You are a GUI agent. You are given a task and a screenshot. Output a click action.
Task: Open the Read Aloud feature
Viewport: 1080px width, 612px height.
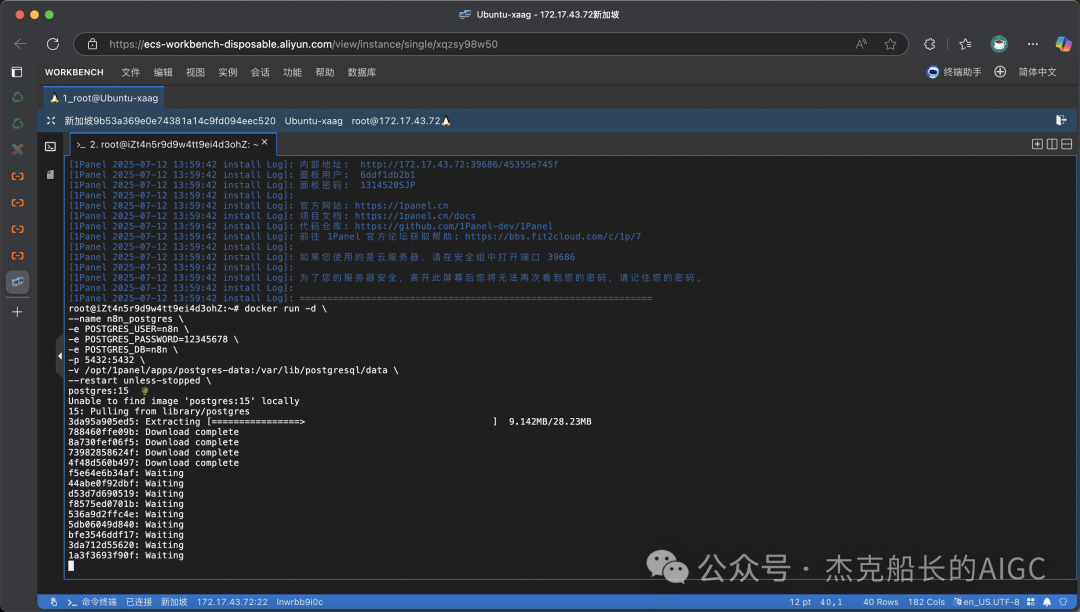(861, 44)
